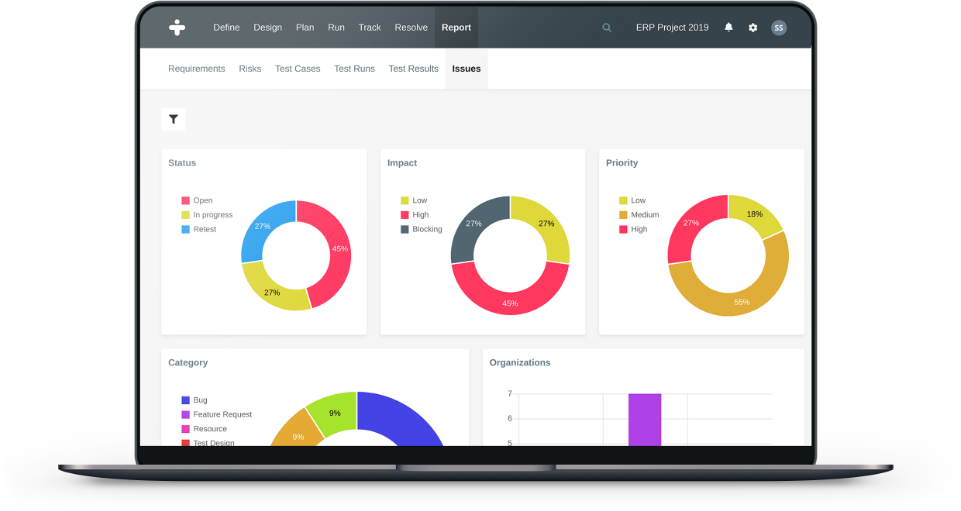Toggle the Blocking legend entry in Impact
This screenshot has height=511, width=961.
tap(426, 229)
